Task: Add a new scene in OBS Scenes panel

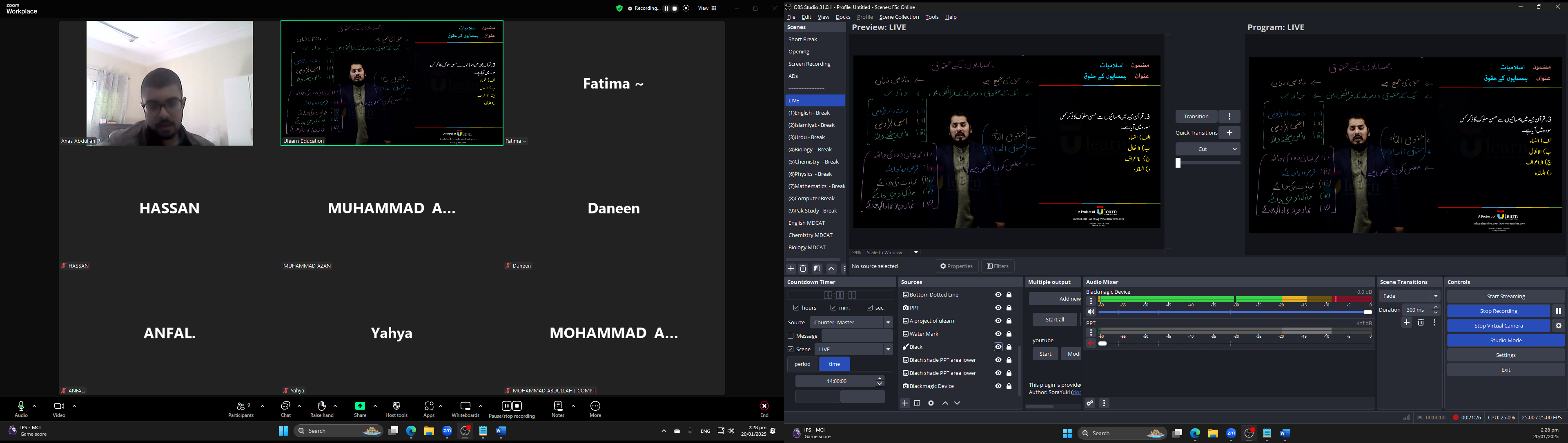Action: [791, 268]
